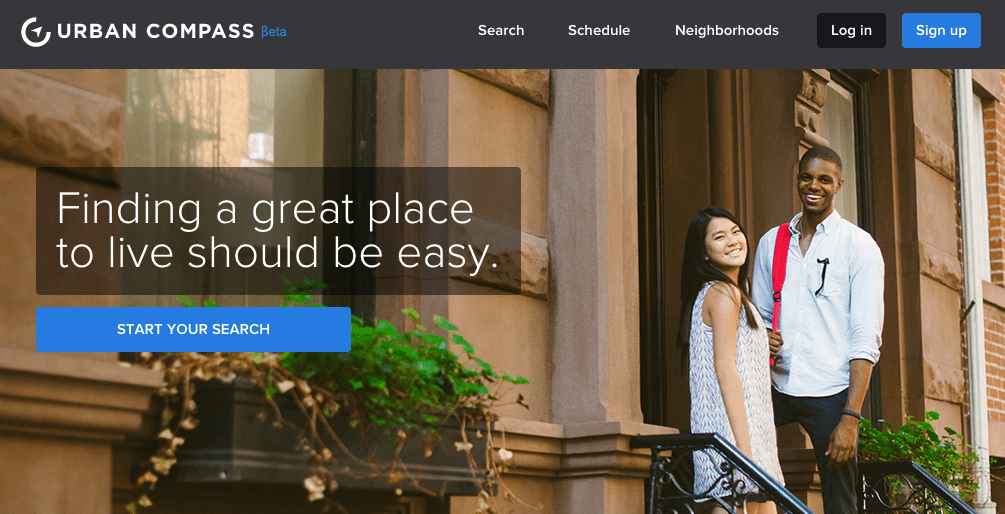Screen dimensions: 1005x514
Task: Open the Schedule navigation item
Action: [599, 31]
